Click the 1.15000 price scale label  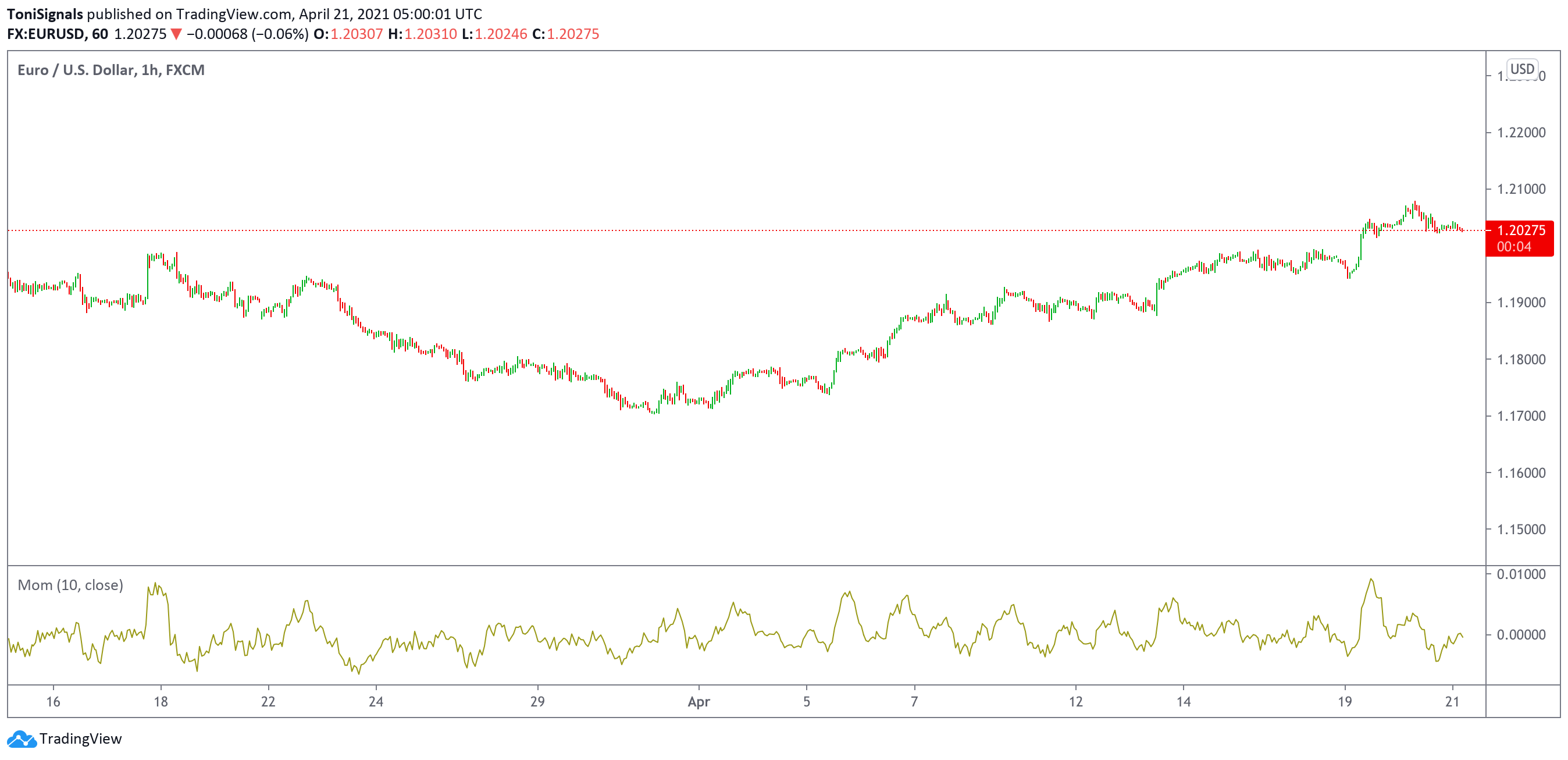[x=1520, y=529]
